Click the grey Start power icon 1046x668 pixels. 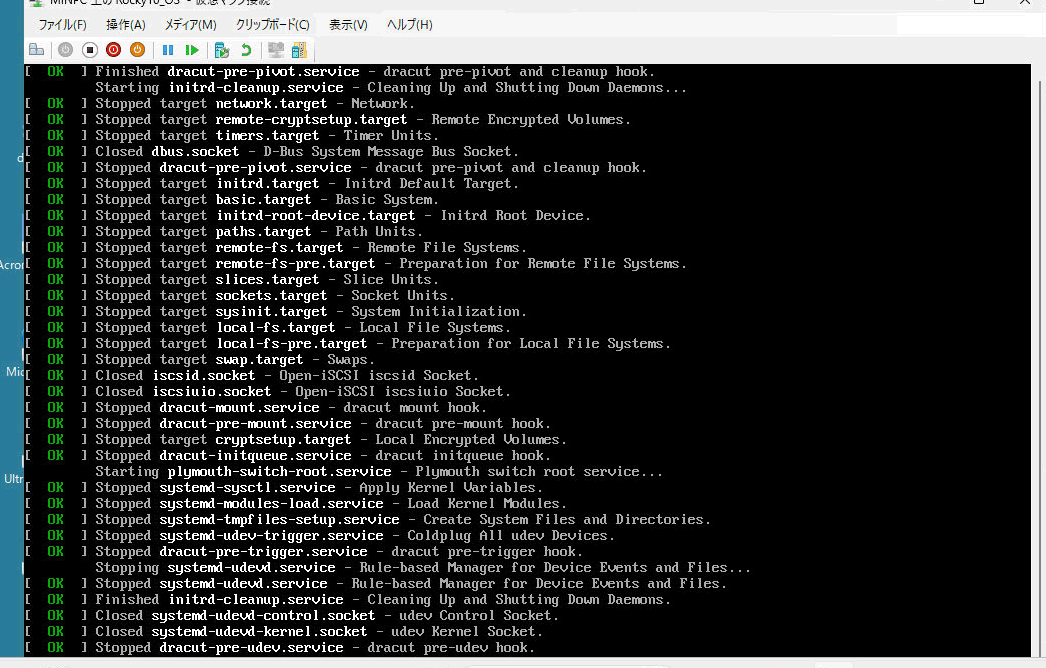pos(65,50)
